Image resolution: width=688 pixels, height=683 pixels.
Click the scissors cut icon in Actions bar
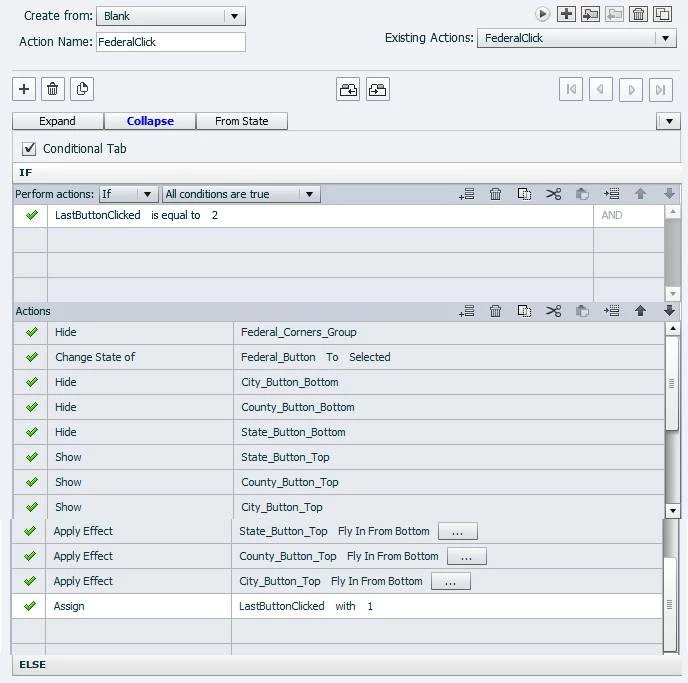point(553,311)
